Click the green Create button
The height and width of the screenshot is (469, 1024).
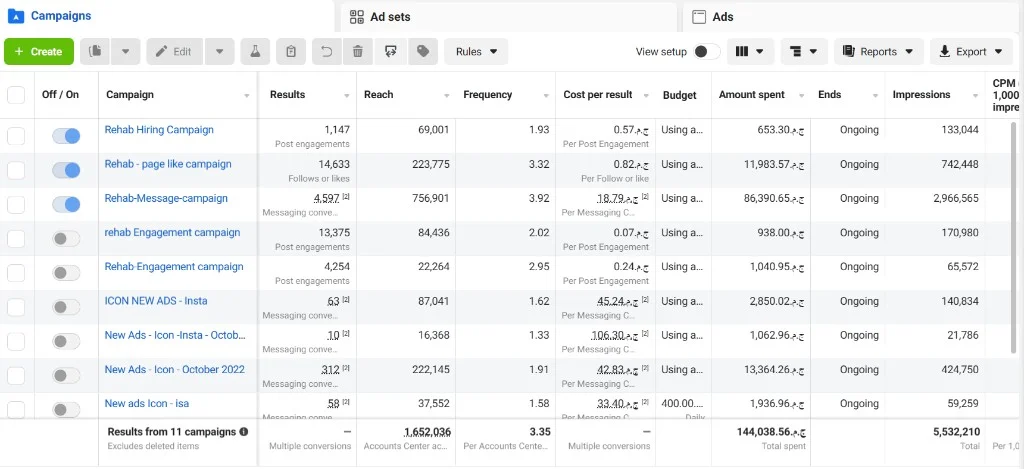pos(39,52)
